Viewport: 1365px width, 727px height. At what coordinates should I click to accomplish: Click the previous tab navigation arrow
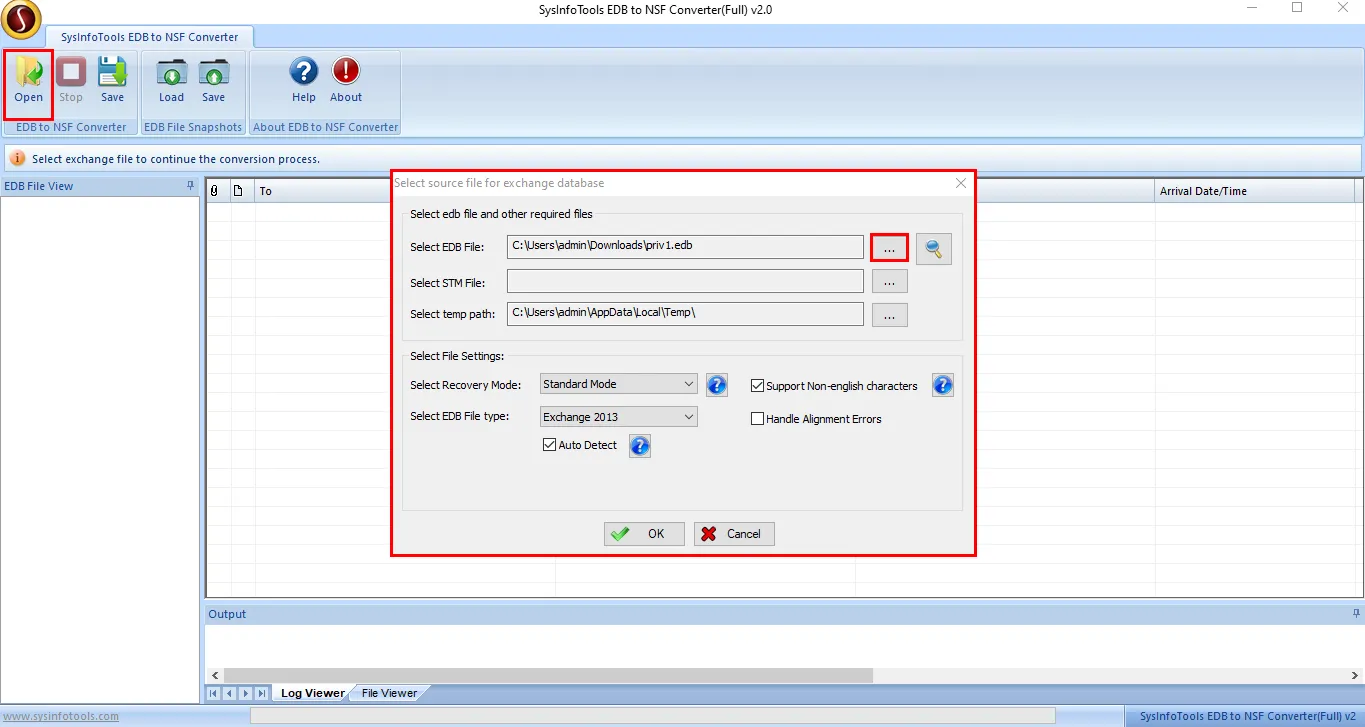coord(230,693)
